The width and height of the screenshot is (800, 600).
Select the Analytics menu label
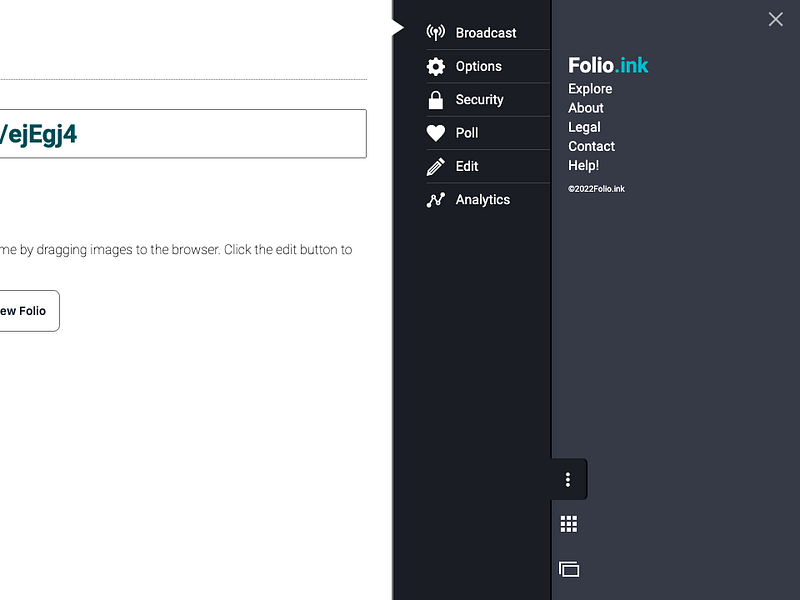pos(483,199)
